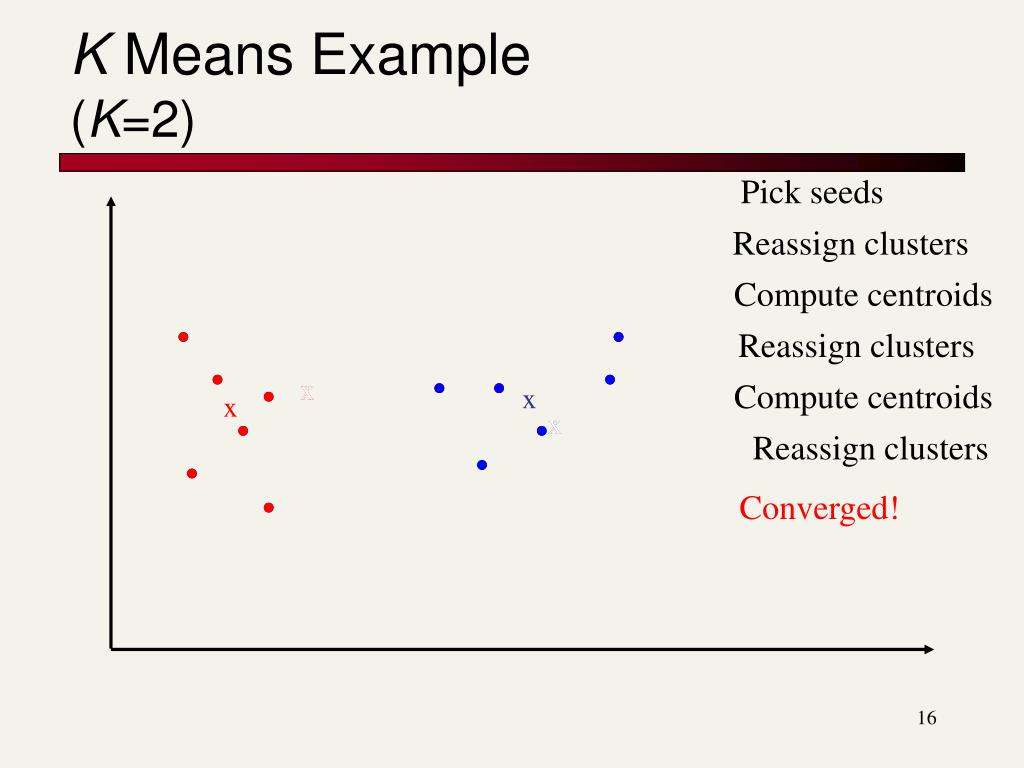Click the leftmost blue data point

pyautogui.click(x=440, y=388)
